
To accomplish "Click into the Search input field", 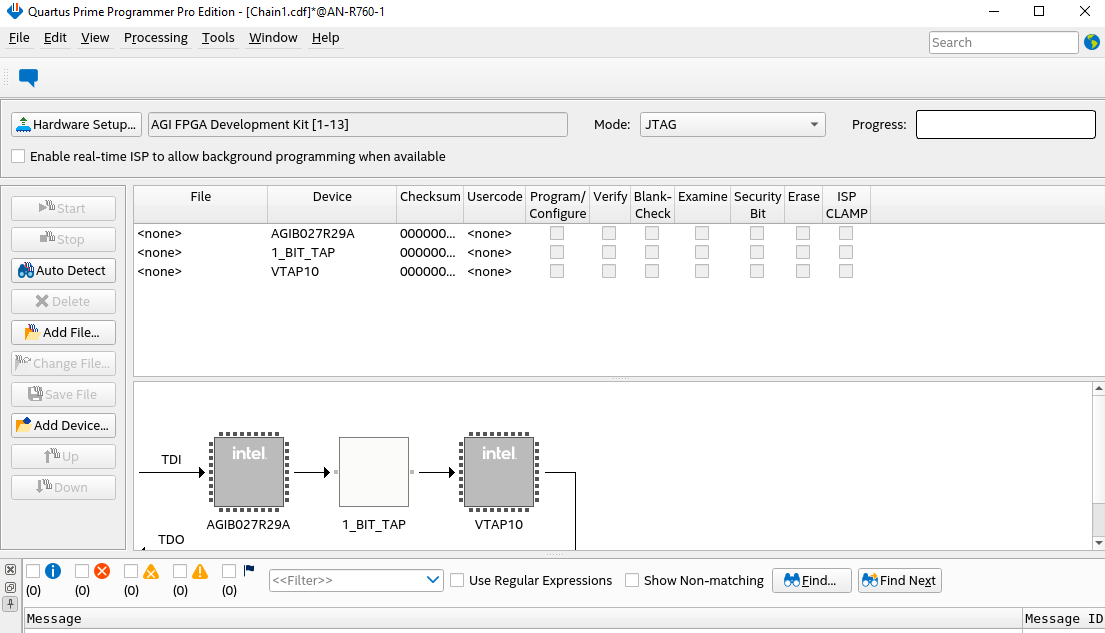I will click(x=1003, y=42).
